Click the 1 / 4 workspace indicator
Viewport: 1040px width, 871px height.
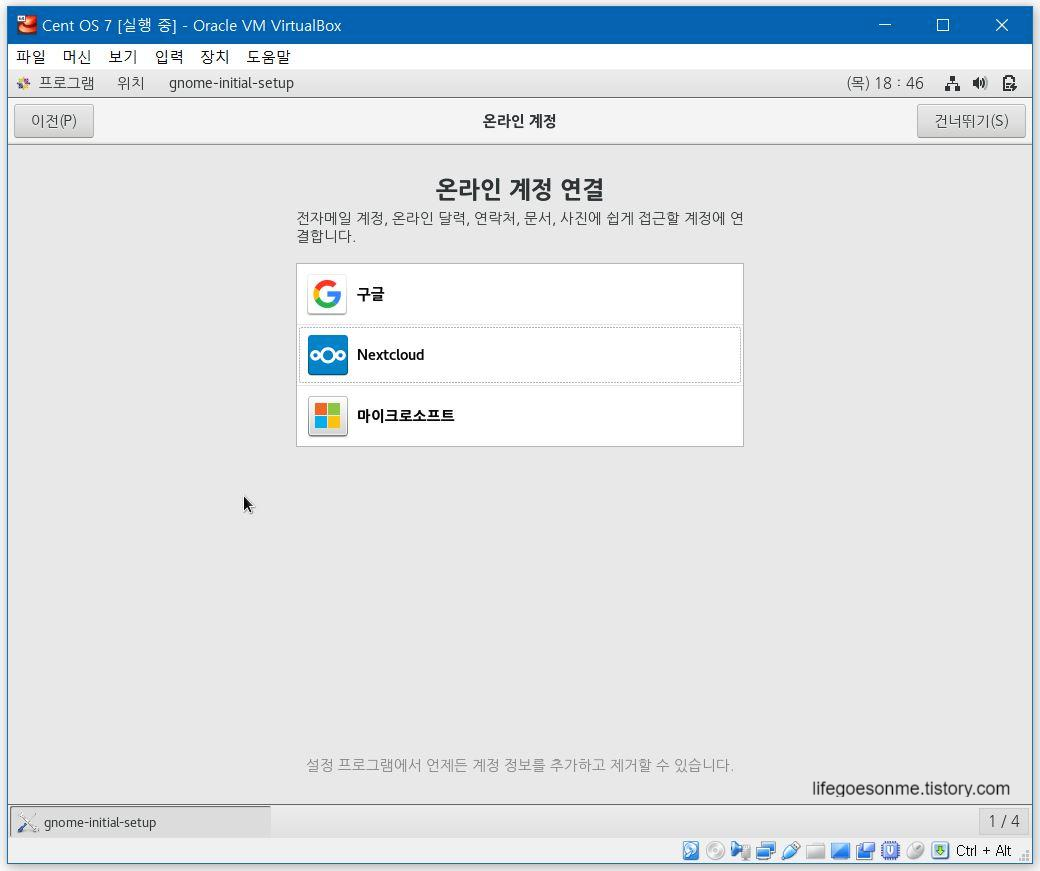[1004, 821]
